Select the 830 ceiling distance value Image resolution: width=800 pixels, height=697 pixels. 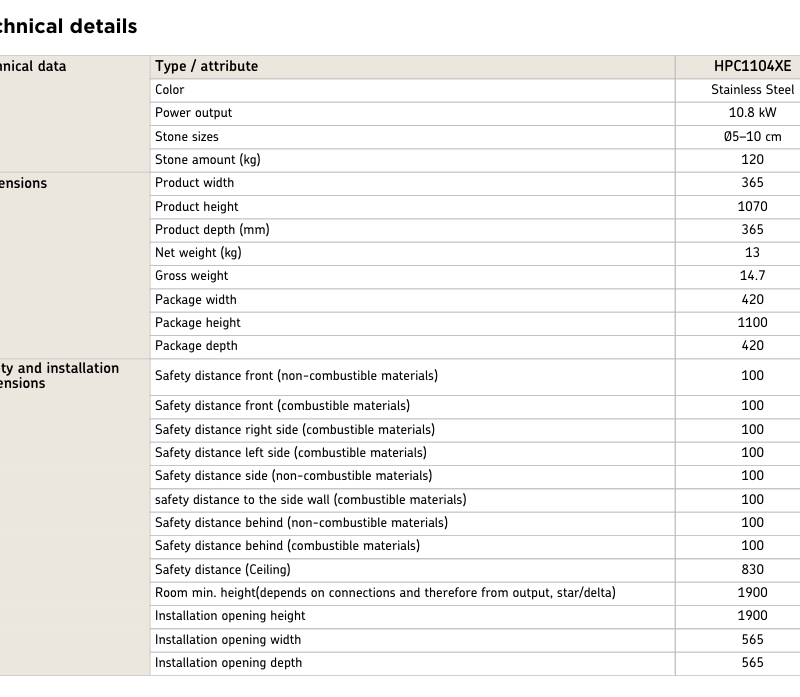pos(752,570)
